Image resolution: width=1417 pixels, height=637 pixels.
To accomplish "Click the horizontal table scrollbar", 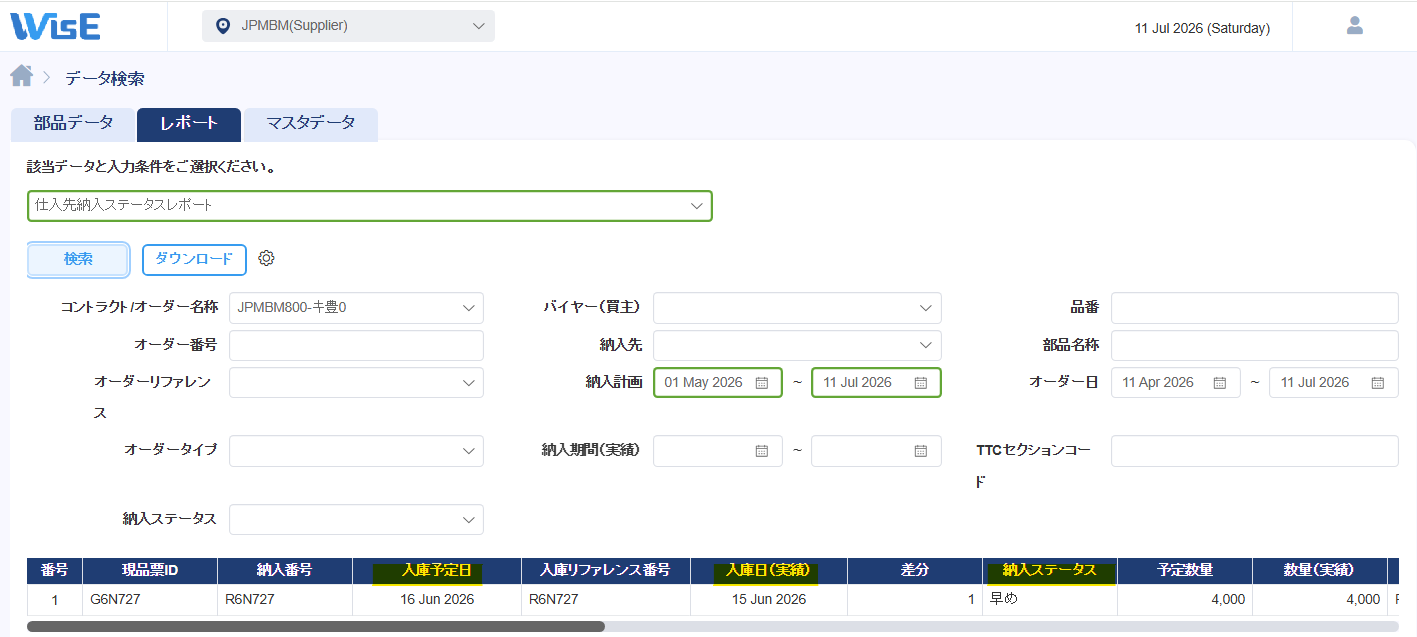I will 316,626.
